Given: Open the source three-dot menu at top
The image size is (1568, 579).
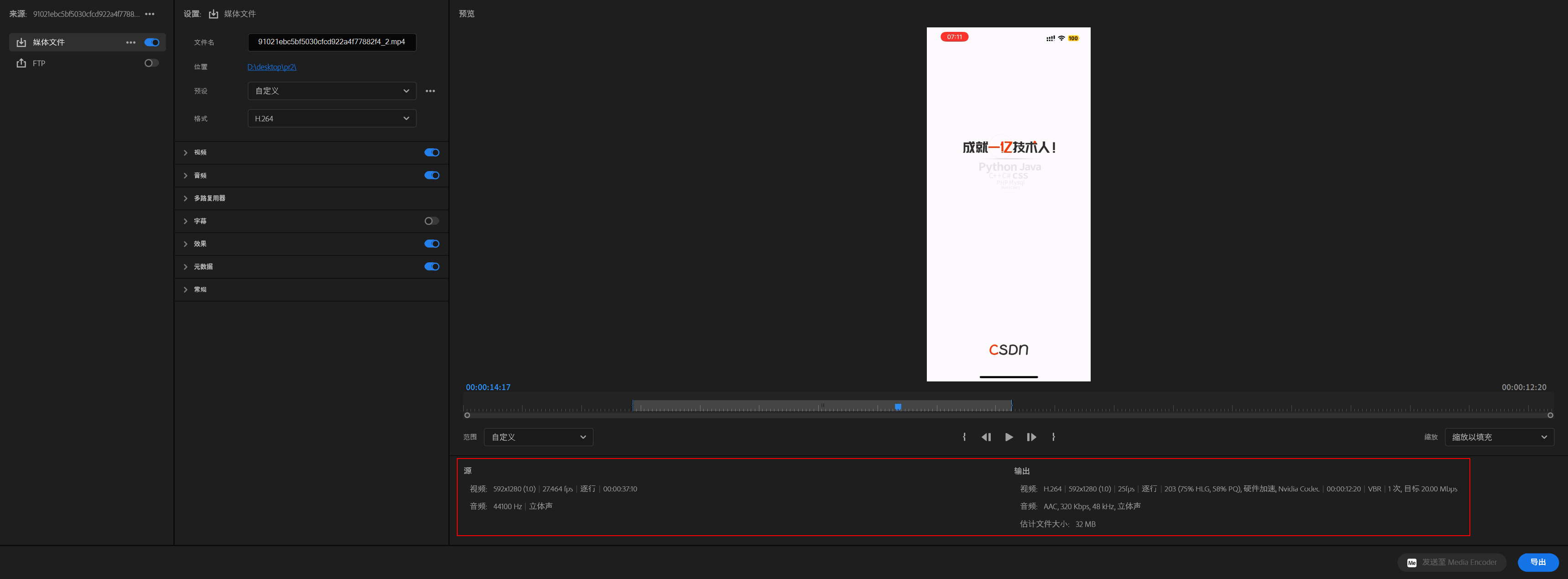Looking at the screenshot, I should click(150, 14).
